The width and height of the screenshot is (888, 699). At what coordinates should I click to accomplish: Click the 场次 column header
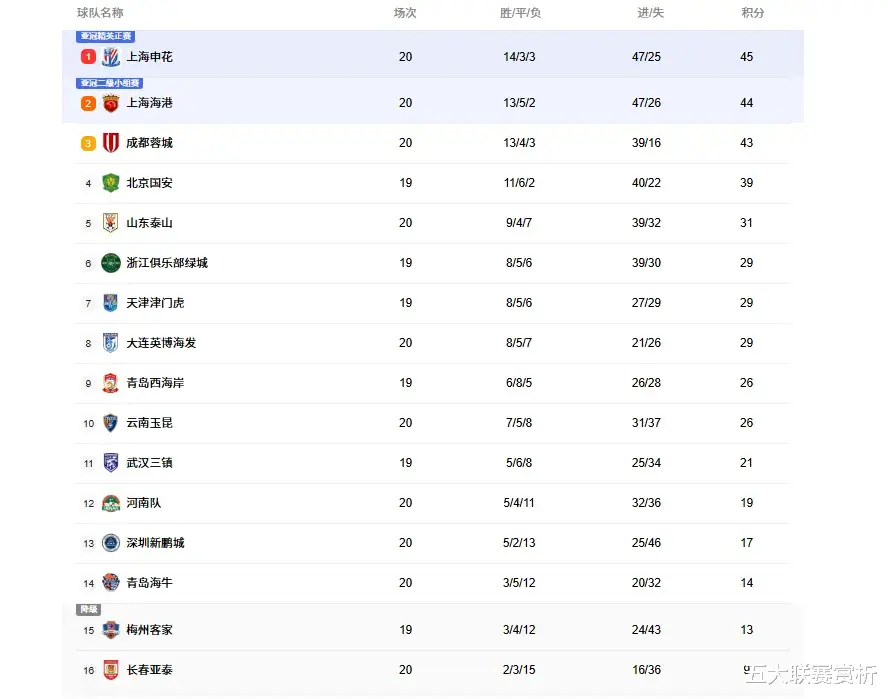(x=405, y=12)
